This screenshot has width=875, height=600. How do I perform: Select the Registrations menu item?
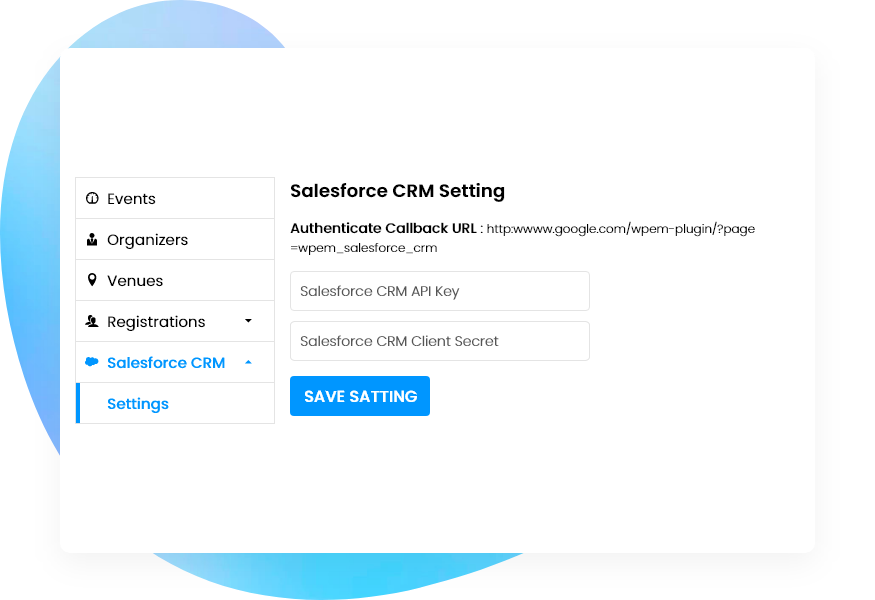(175, 321)
